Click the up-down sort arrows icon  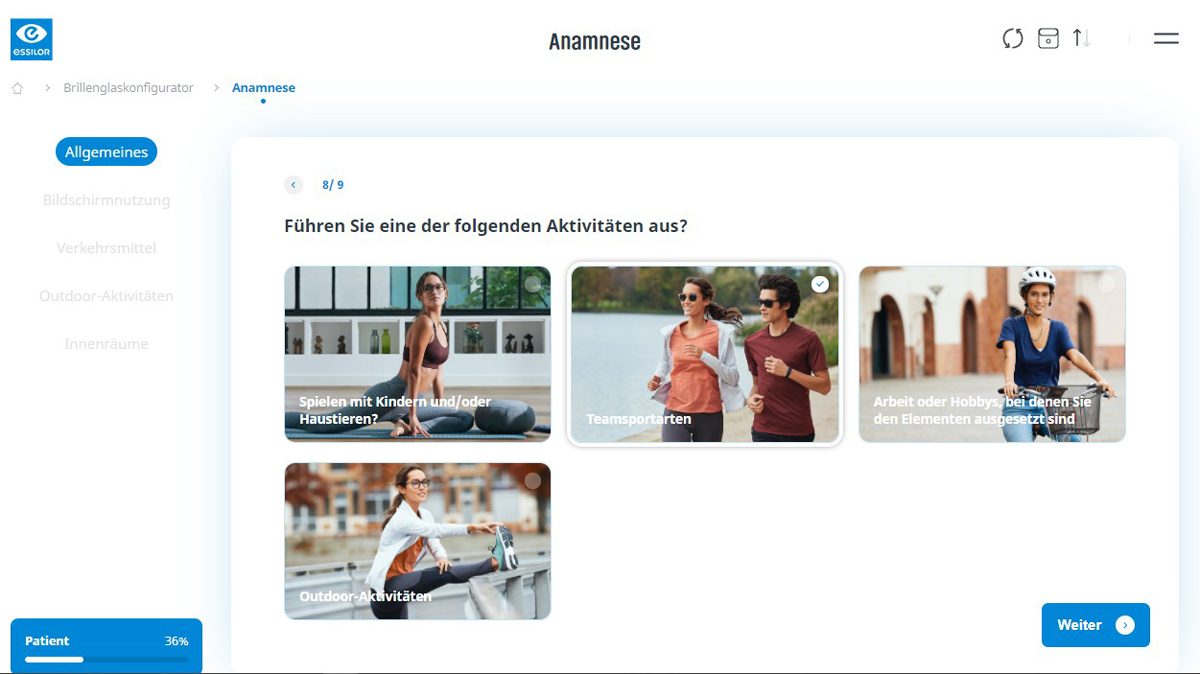[x=1081, y=39]
